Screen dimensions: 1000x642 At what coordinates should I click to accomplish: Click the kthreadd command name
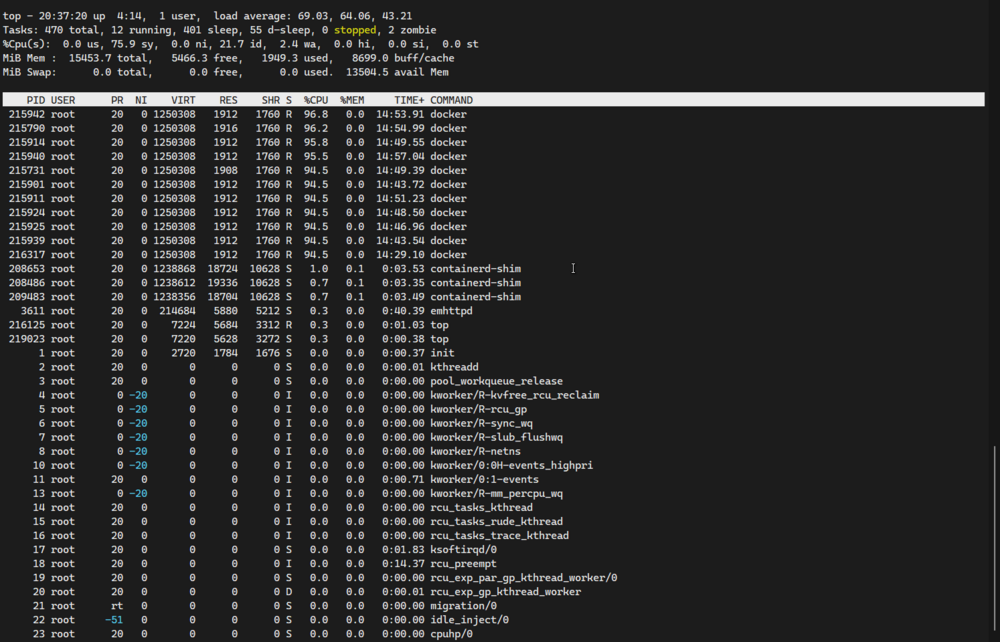pos(455,367)
